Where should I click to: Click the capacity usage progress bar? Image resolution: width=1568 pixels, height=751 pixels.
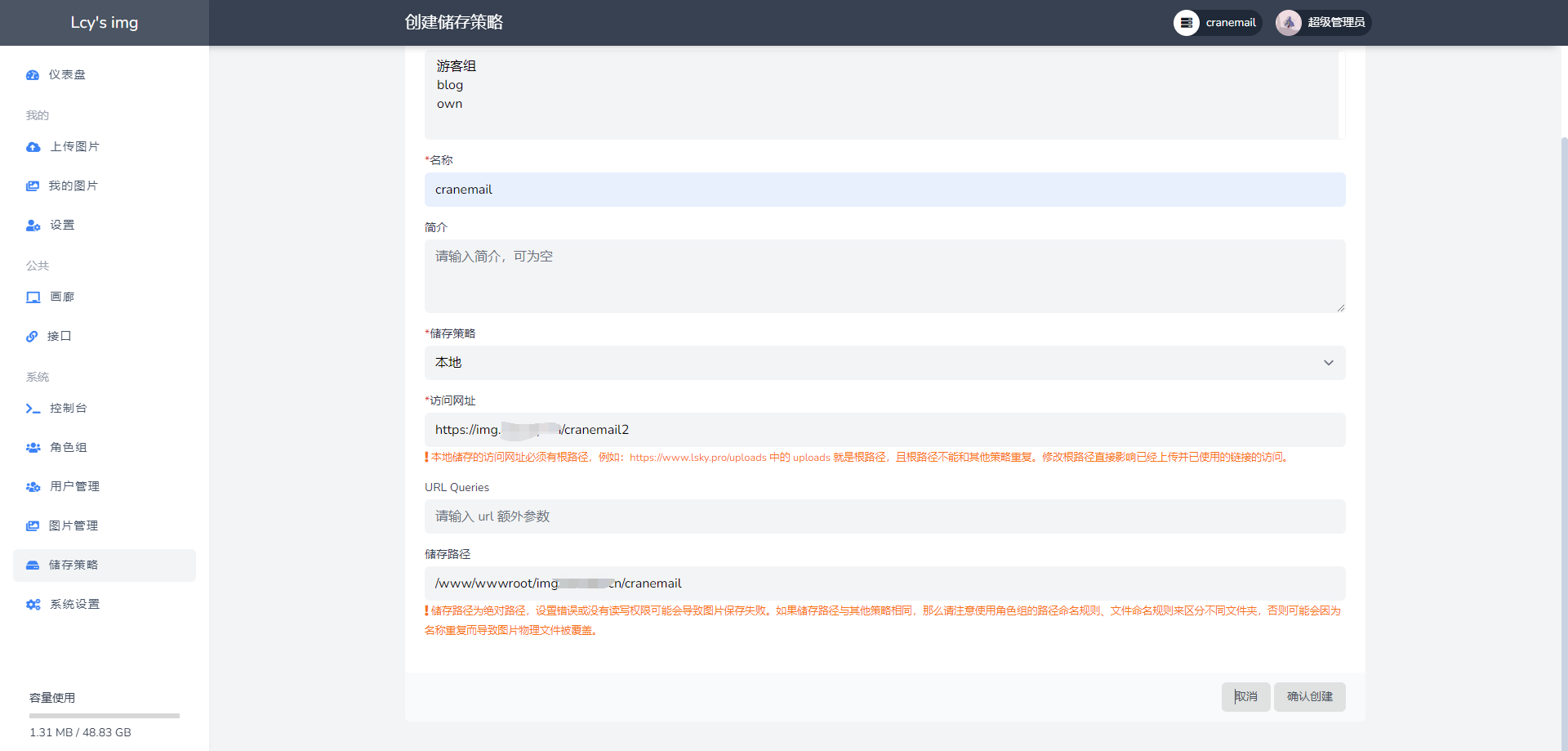pyautogui.click(x=105, y=716)
